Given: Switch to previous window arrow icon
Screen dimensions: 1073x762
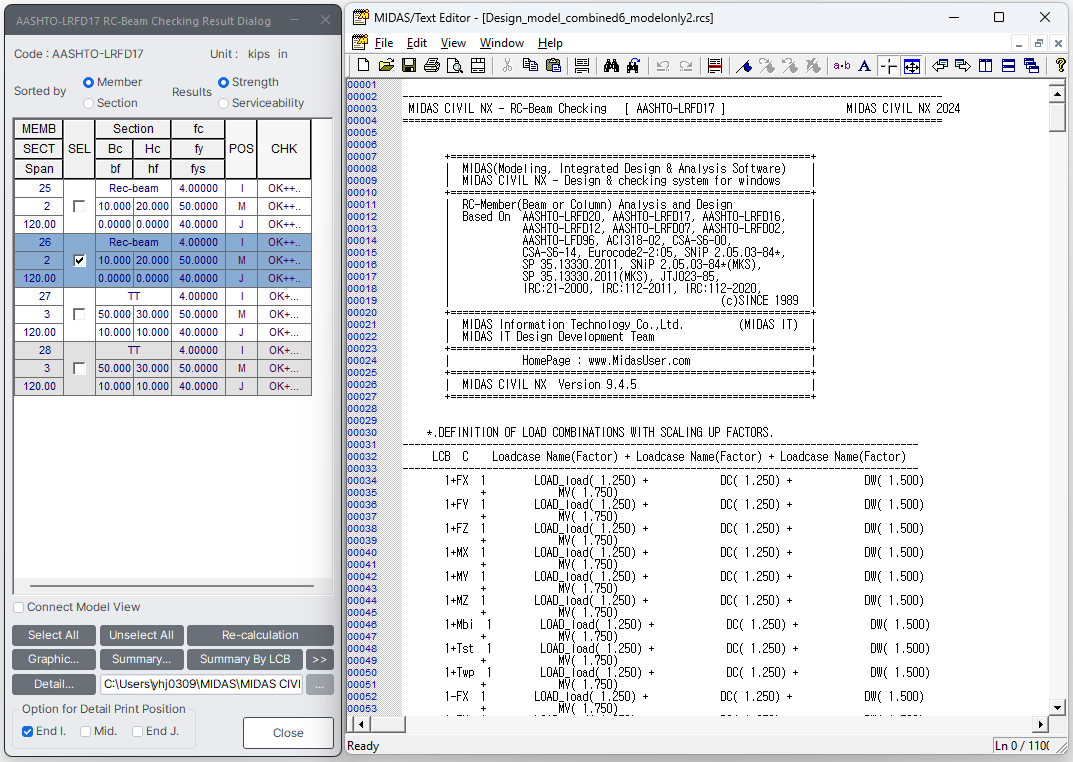Looking at the screenshot, I should pos(940,66).
